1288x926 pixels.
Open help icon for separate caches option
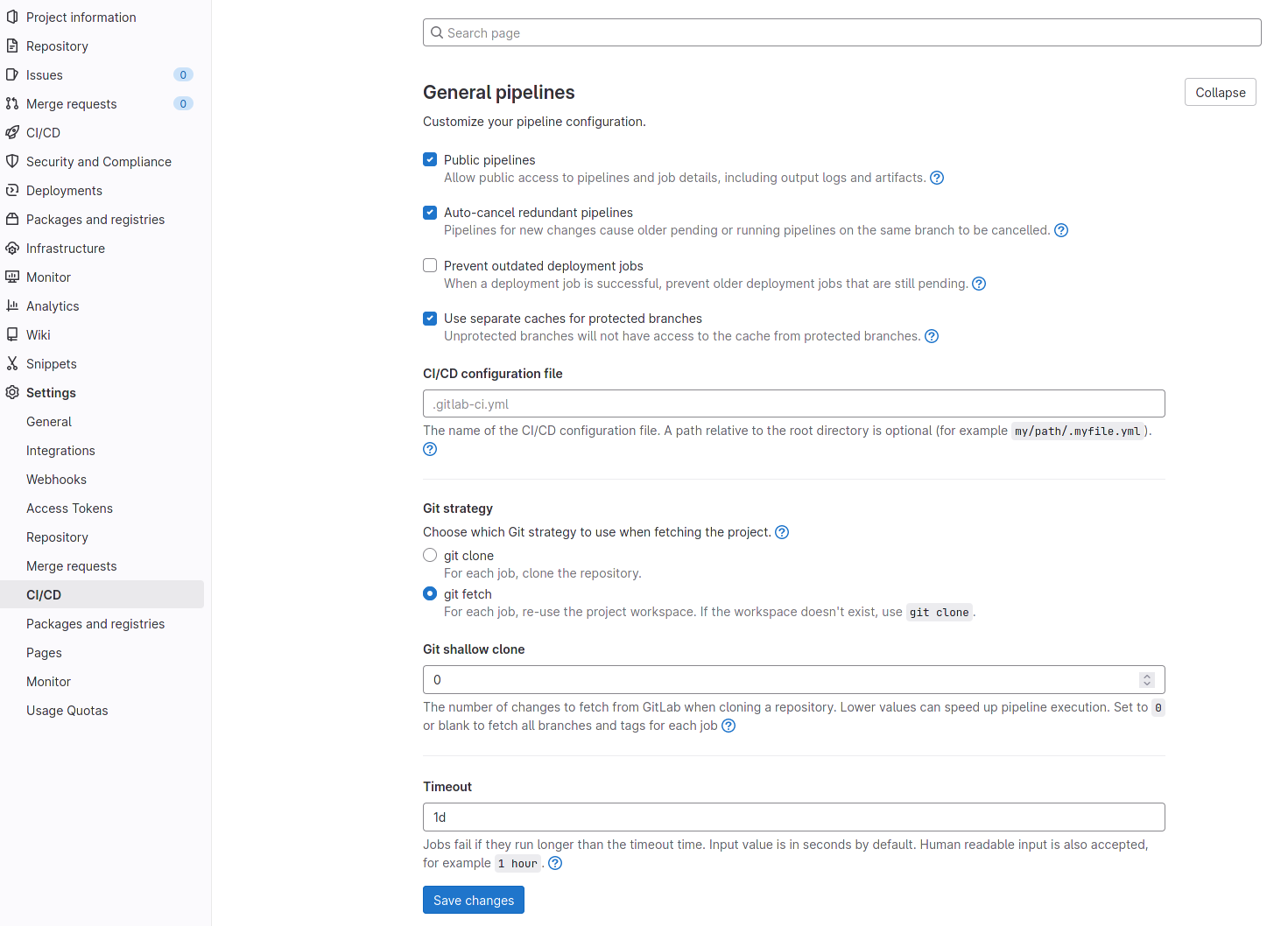(x=932, y=336)
